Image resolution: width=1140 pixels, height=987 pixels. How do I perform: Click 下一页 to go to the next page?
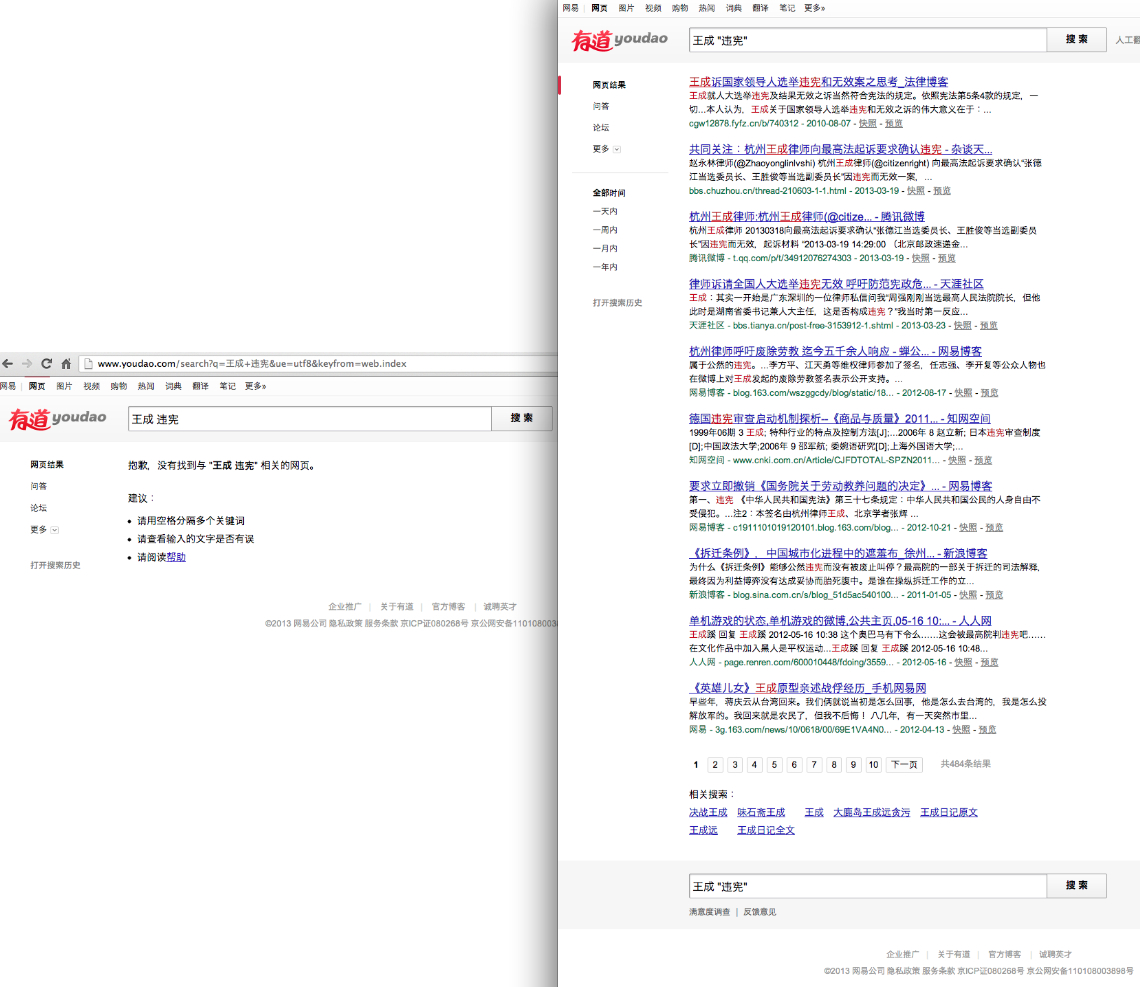(x=904, y=765)
